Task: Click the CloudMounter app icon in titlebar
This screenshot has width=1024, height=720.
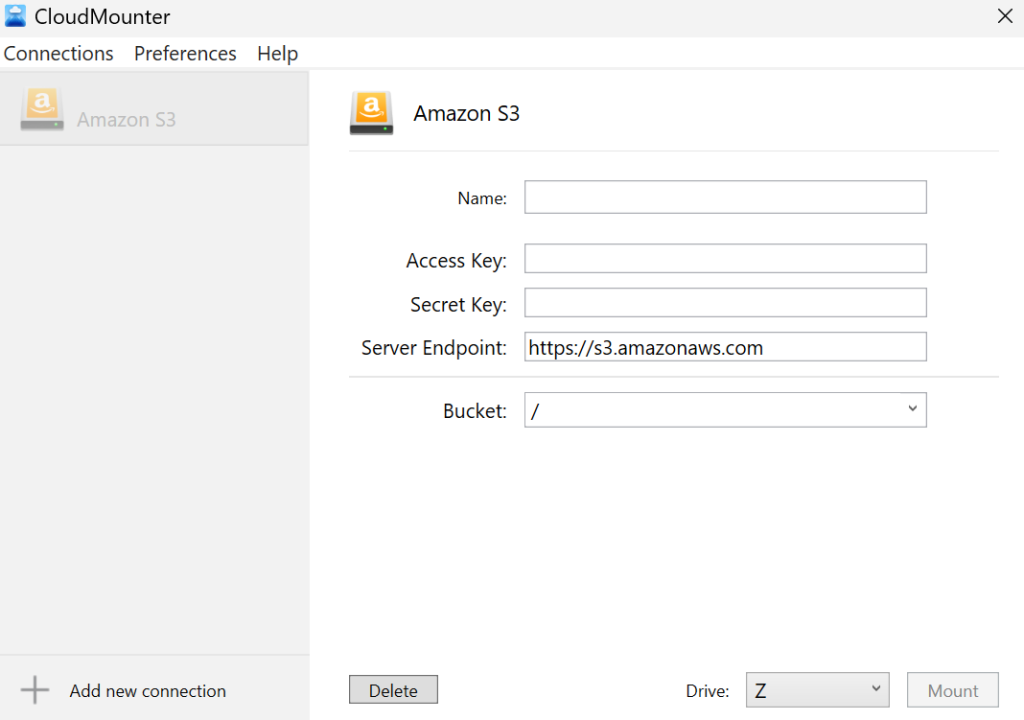Action: tap(15, 15)
